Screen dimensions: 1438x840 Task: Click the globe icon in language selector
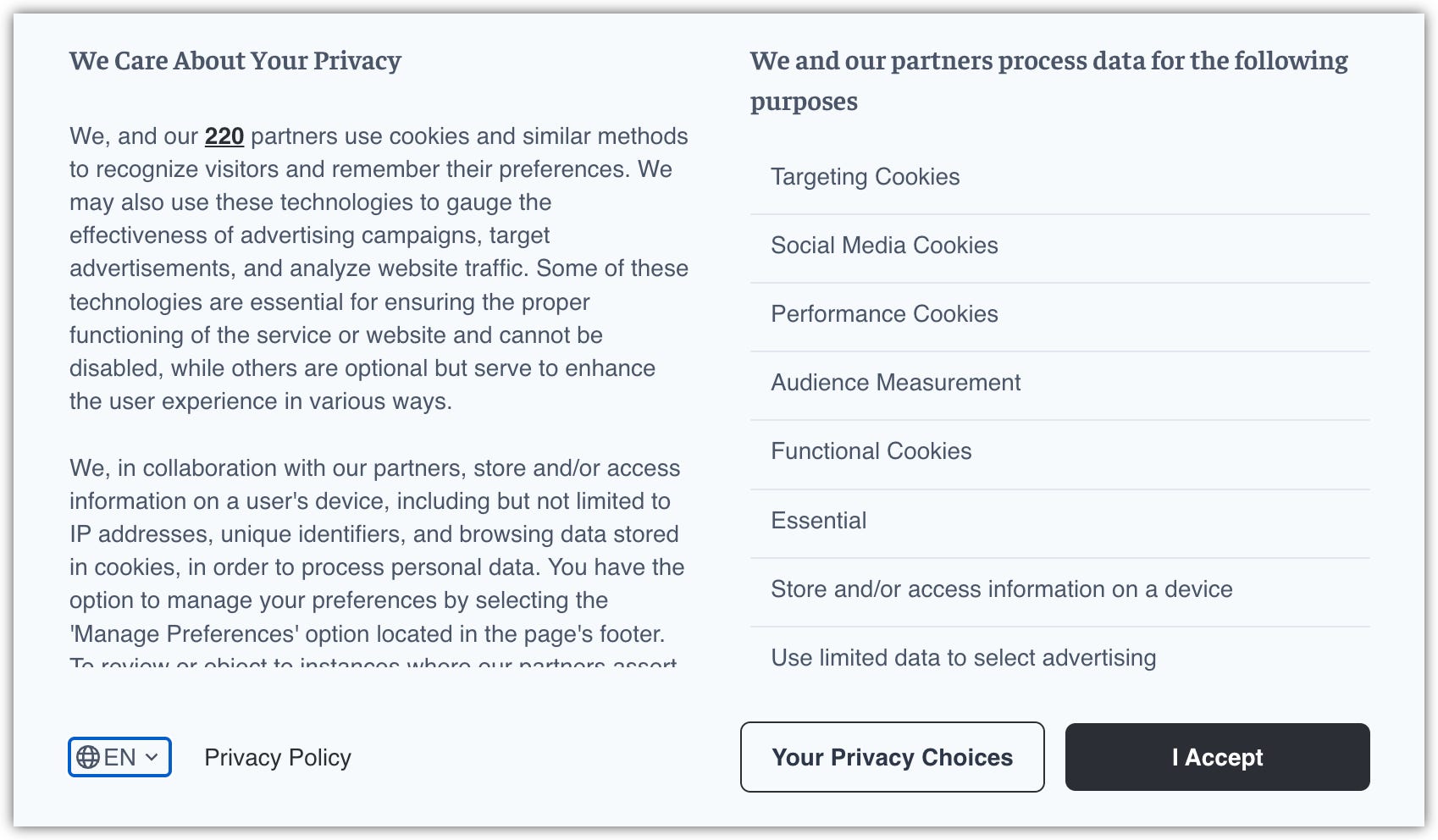pos(88,757)
